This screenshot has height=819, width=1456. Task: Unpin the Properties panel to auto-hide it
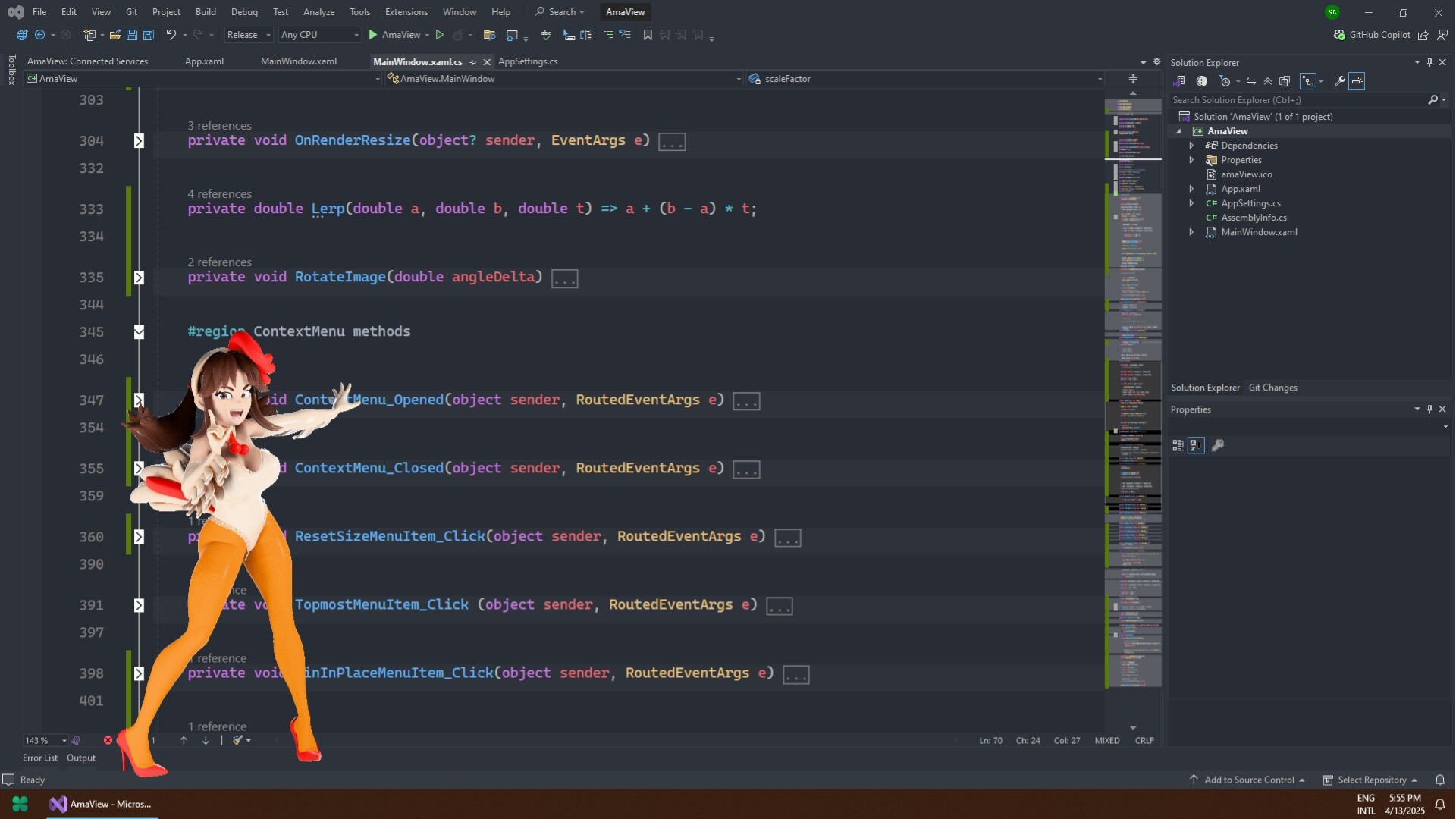click(x=1429, y=409)
